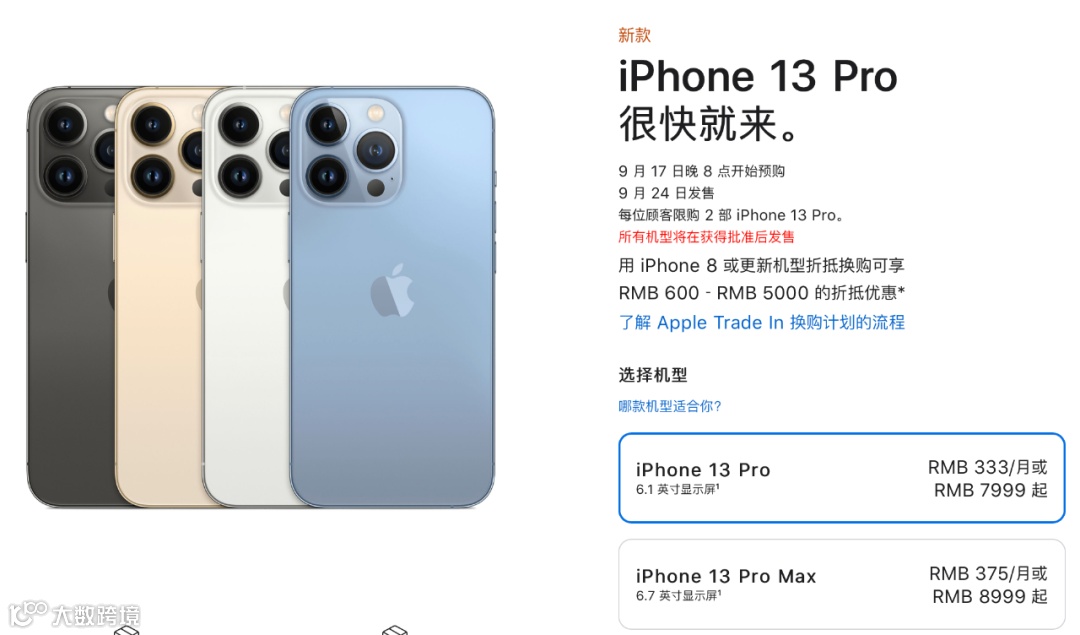Click the LiDAR sensor dot on the blue iPhone
The image size is (1080, 635).
[375, 187]
